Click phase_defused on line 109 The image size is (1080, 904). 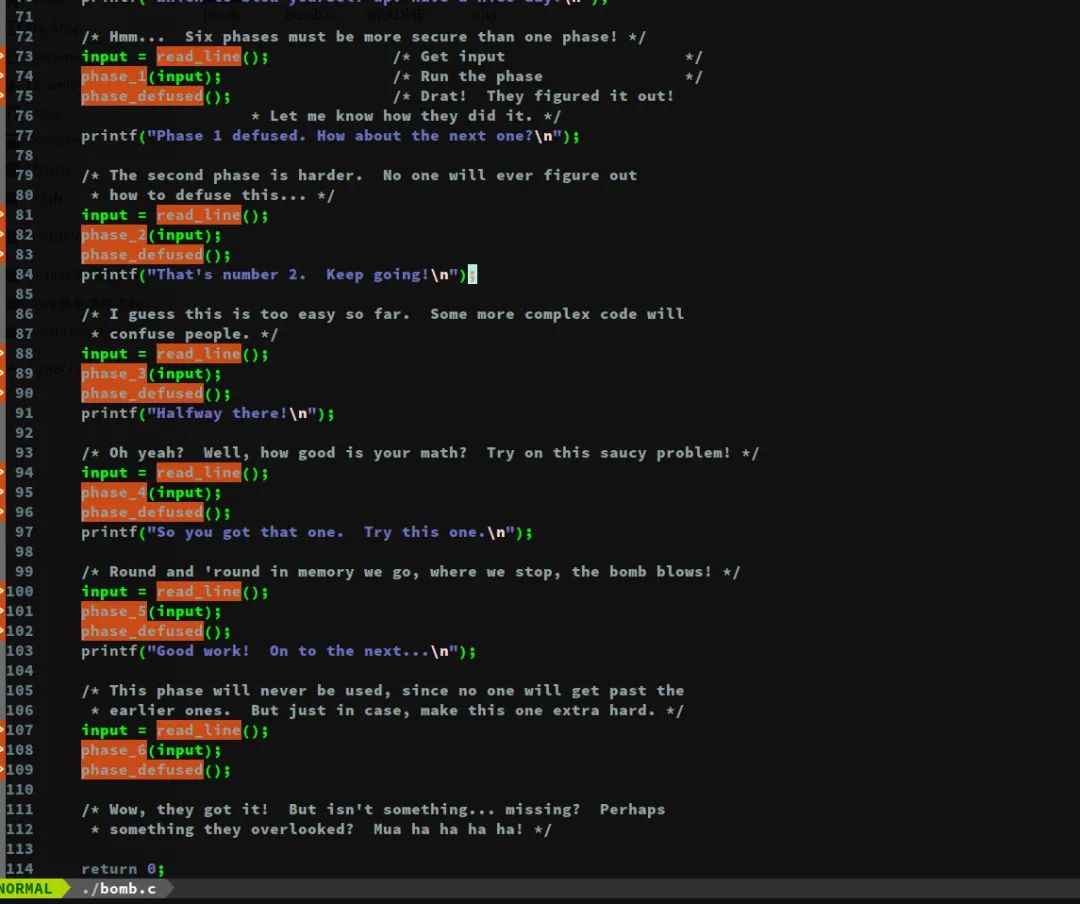142,770
